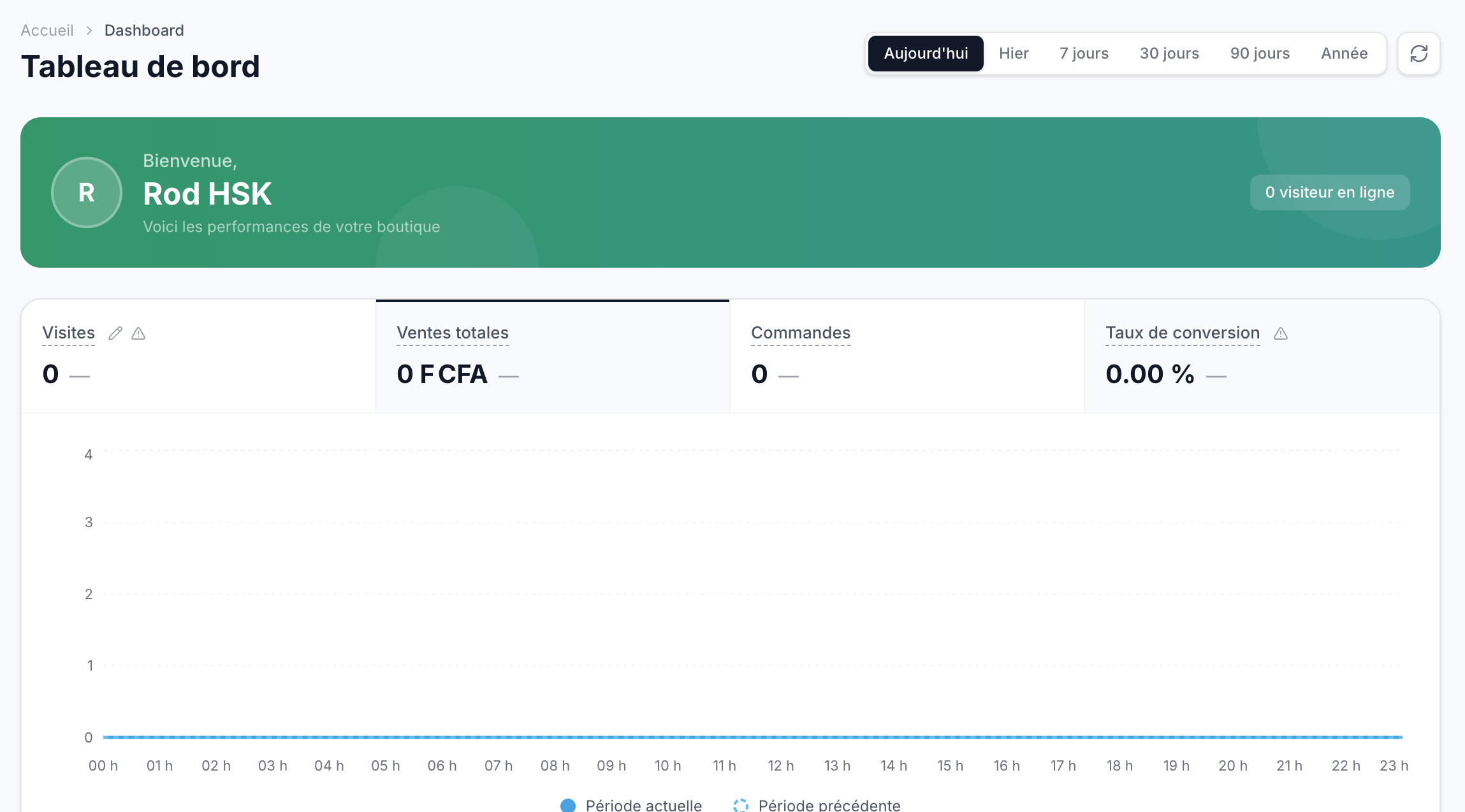1465x812 pixels.
Task: Click the 12 h label on chart axis
Action: pyautogui.click(x=780, y=765)
